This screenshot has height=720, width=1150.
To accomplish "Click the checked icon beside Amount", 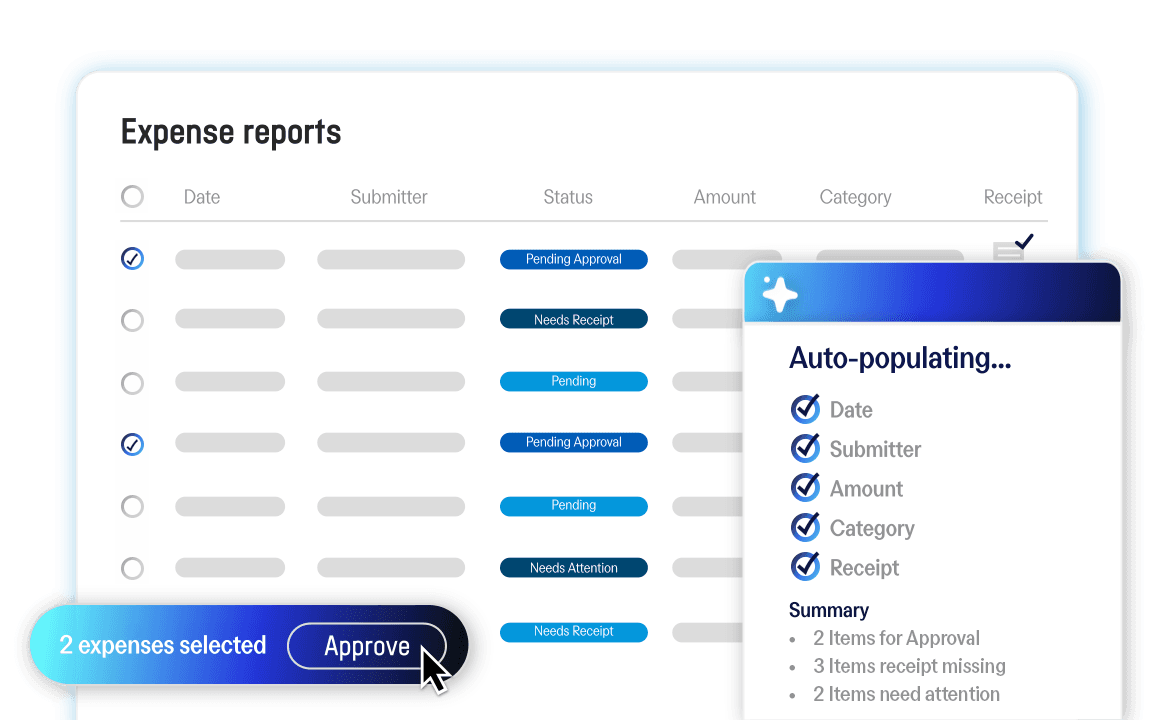I will [805, 488].
